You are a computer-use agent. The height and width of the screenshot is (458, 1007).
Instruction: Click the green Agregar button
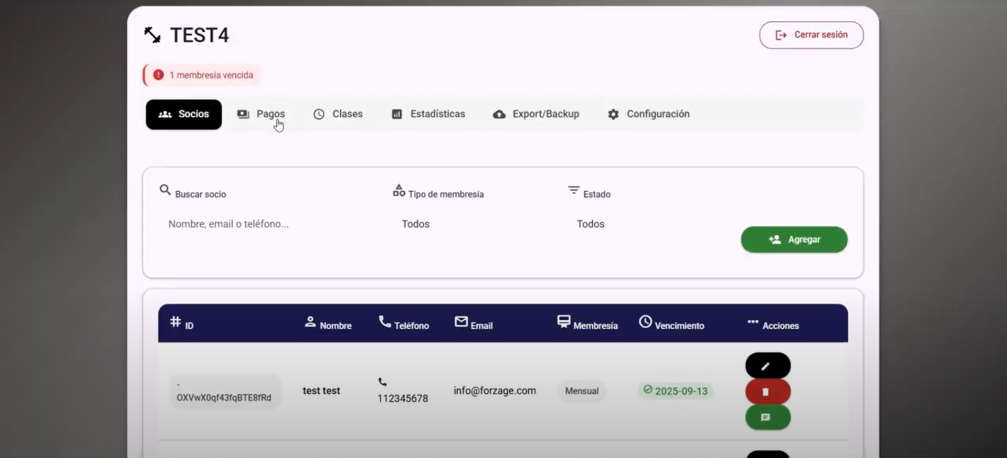(794, 240)
